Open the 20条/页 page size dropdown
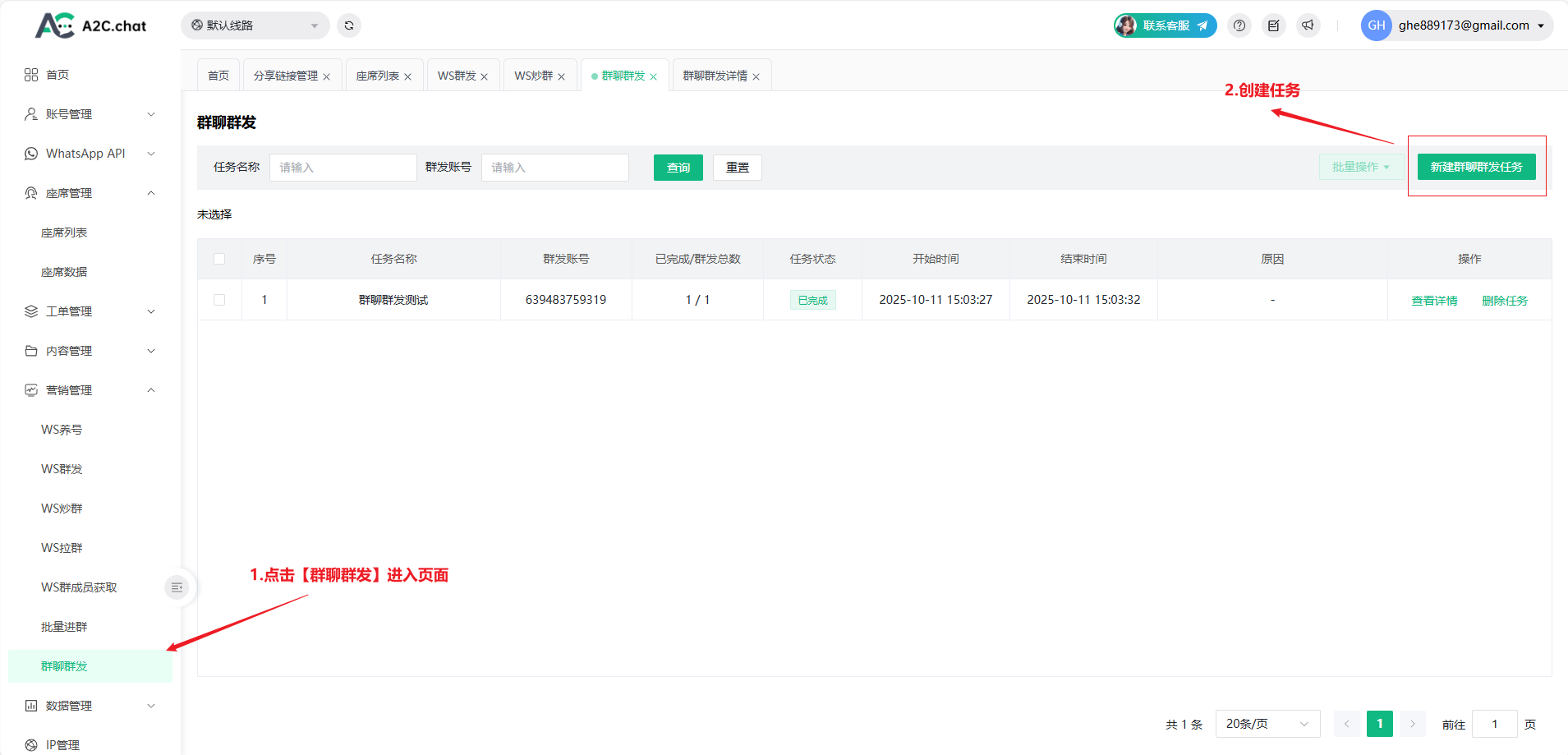Viewport: 1568px width, 755px height. pyautogui.click(x=1267, y=724)
